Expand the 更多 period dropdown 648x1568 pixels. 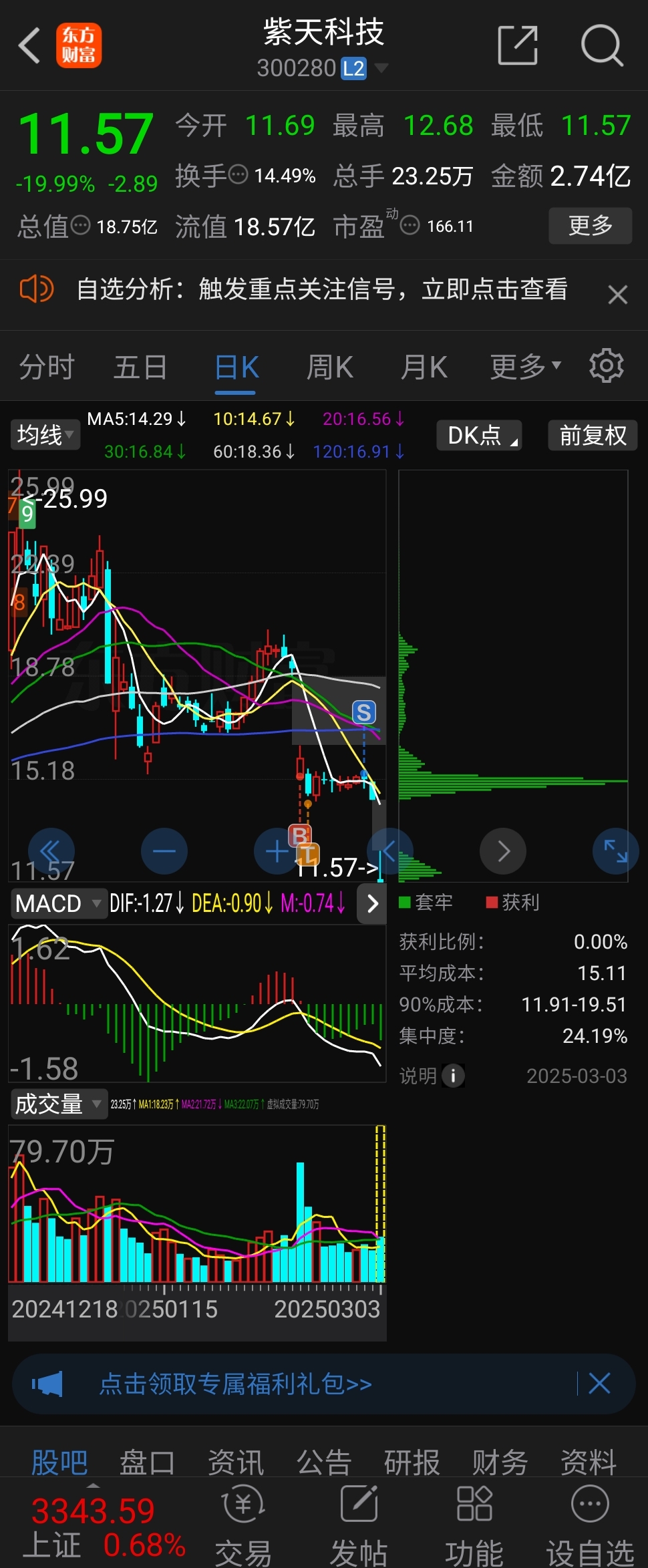point(526,366)
